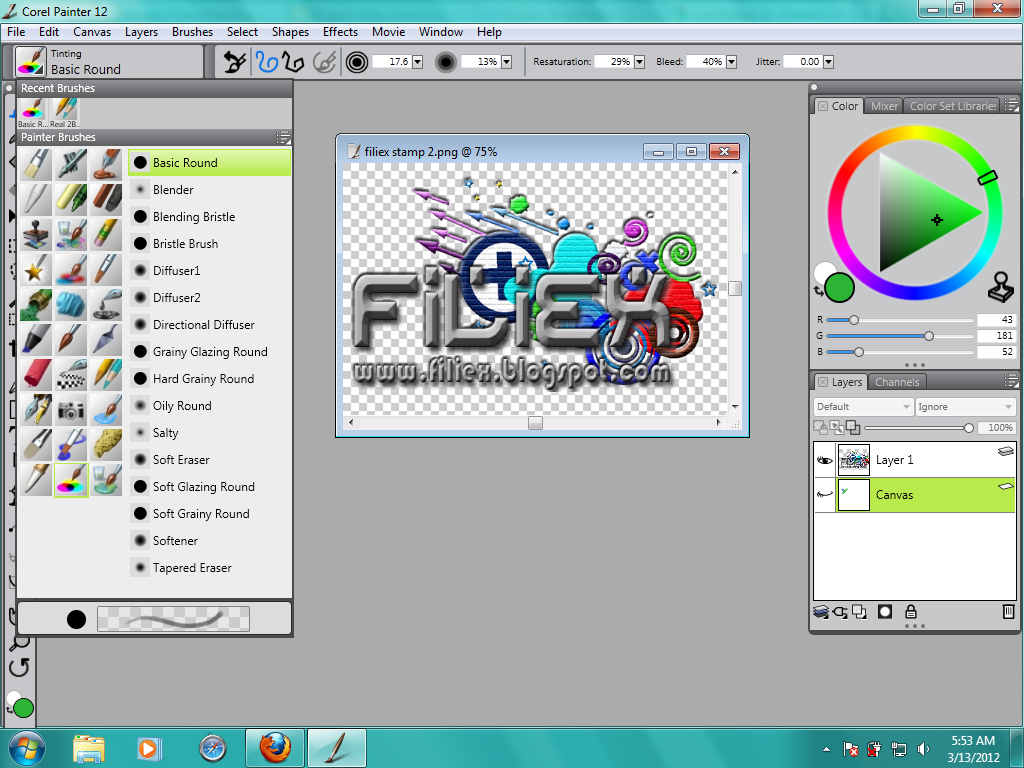
Task: Select the Cloners stamp brush category
Action: tap(36, 235)
